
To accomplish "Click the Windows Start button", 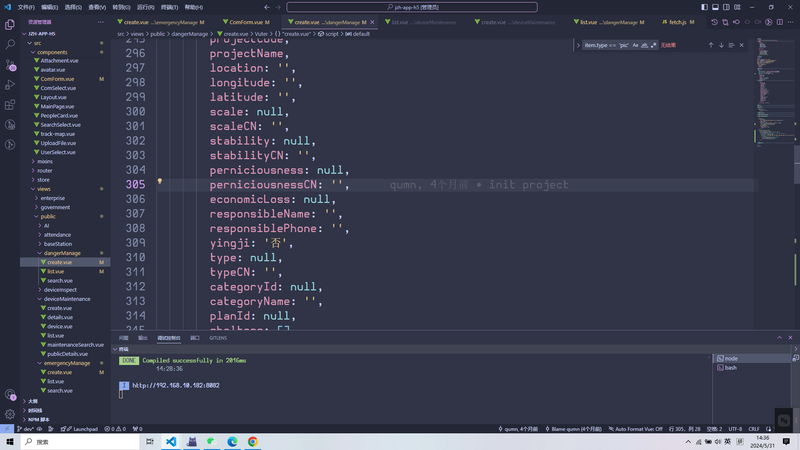I will [x=10, y=442].
